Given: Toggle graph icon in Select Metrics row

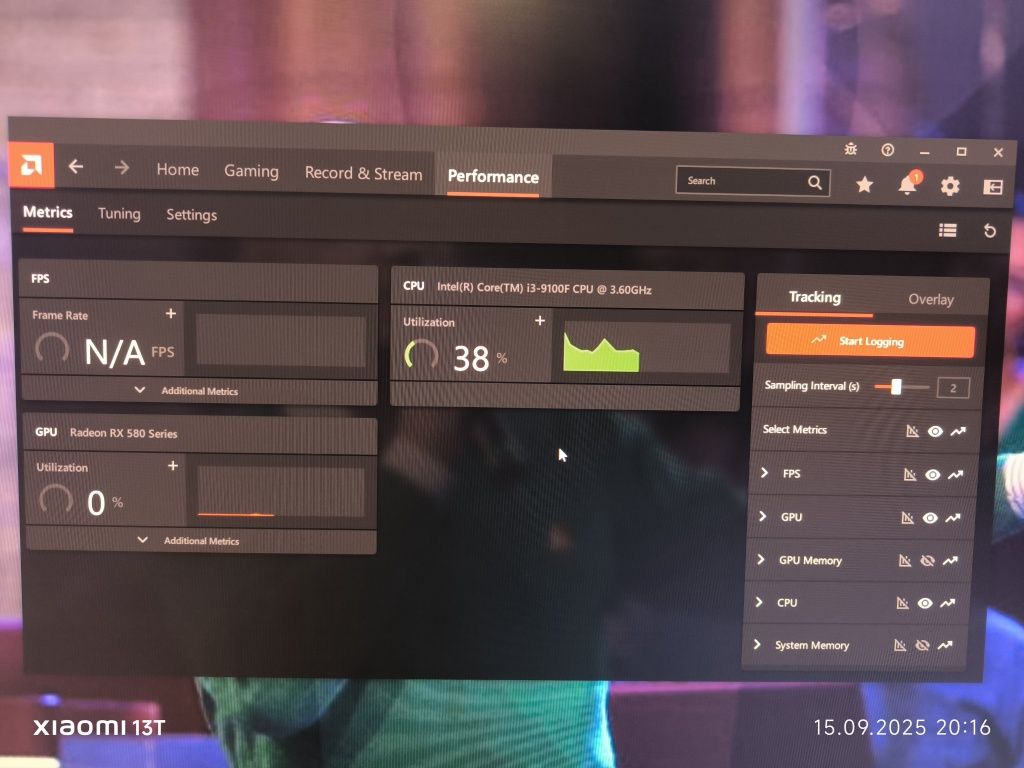Looking at the screenshot, I should [x=912, y=431].
